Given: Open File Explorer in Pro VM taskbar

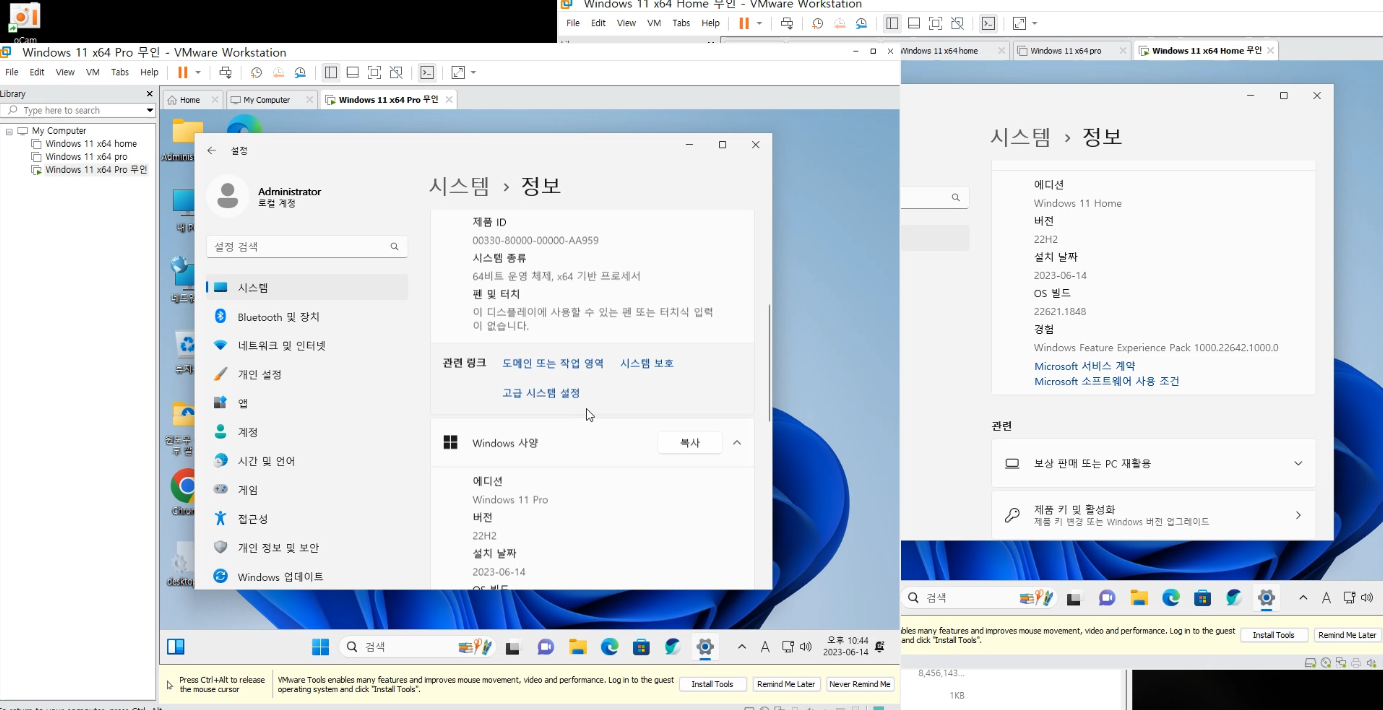Looking at the screenshot, I should point(578,647).
